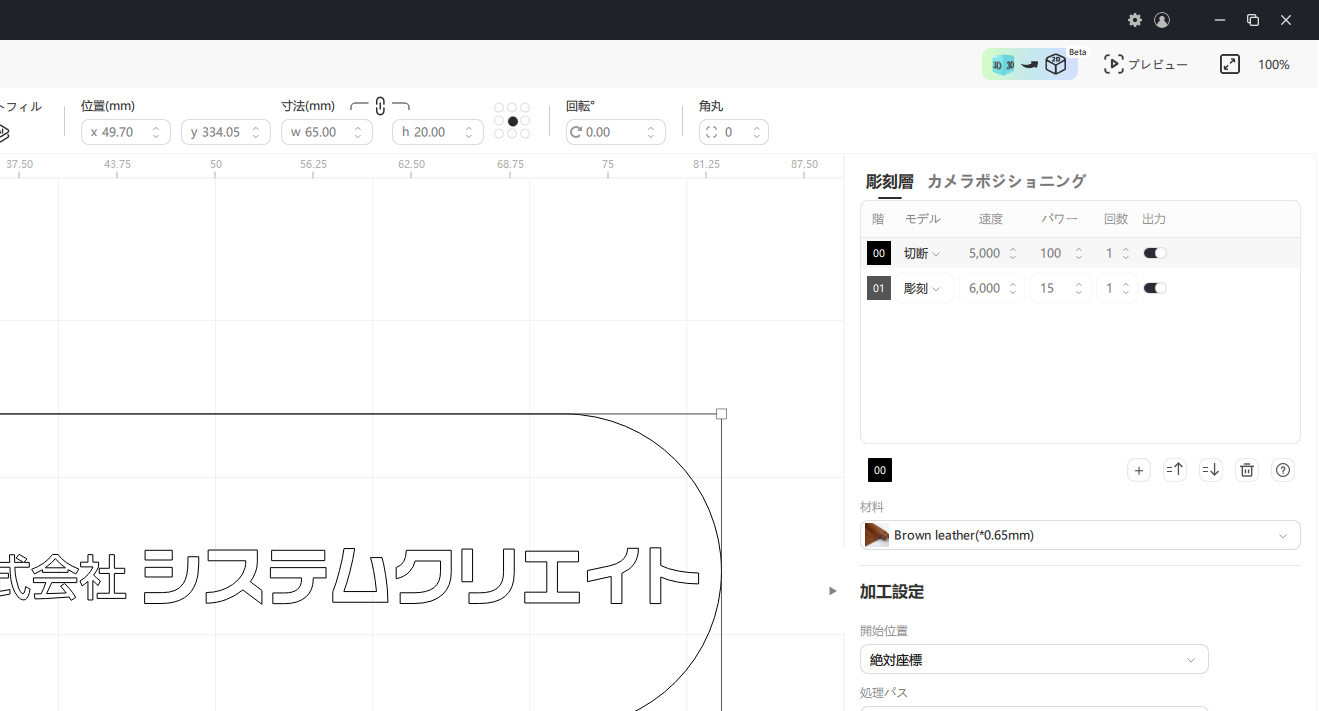This screenshot has width=1319, height=711.
Task: Toggle the aspect ratio lock chain icon
Action: [x=380, y=106]
